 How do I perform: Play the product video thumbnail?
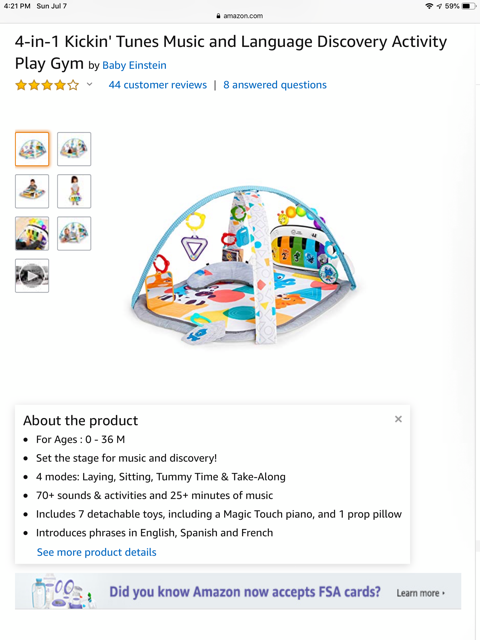point(32,276)
